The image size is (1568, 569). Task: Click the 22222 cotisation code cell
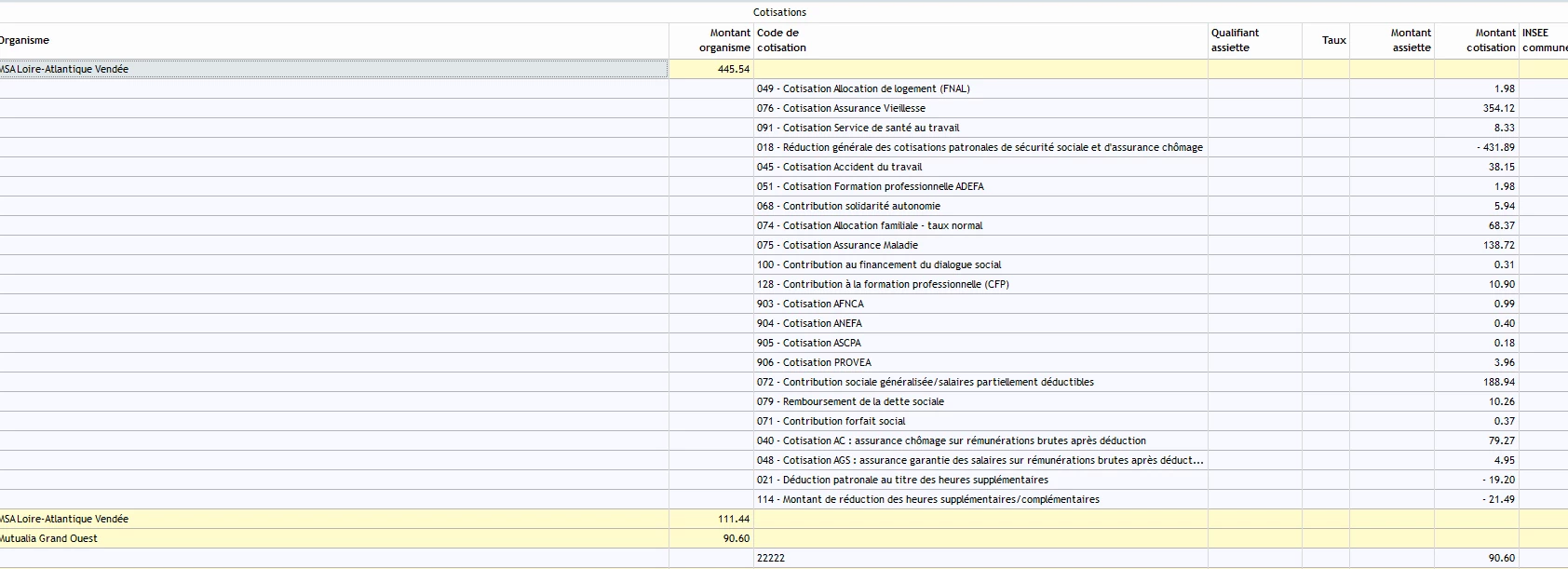pyautogui.click(x=771, y=558)
